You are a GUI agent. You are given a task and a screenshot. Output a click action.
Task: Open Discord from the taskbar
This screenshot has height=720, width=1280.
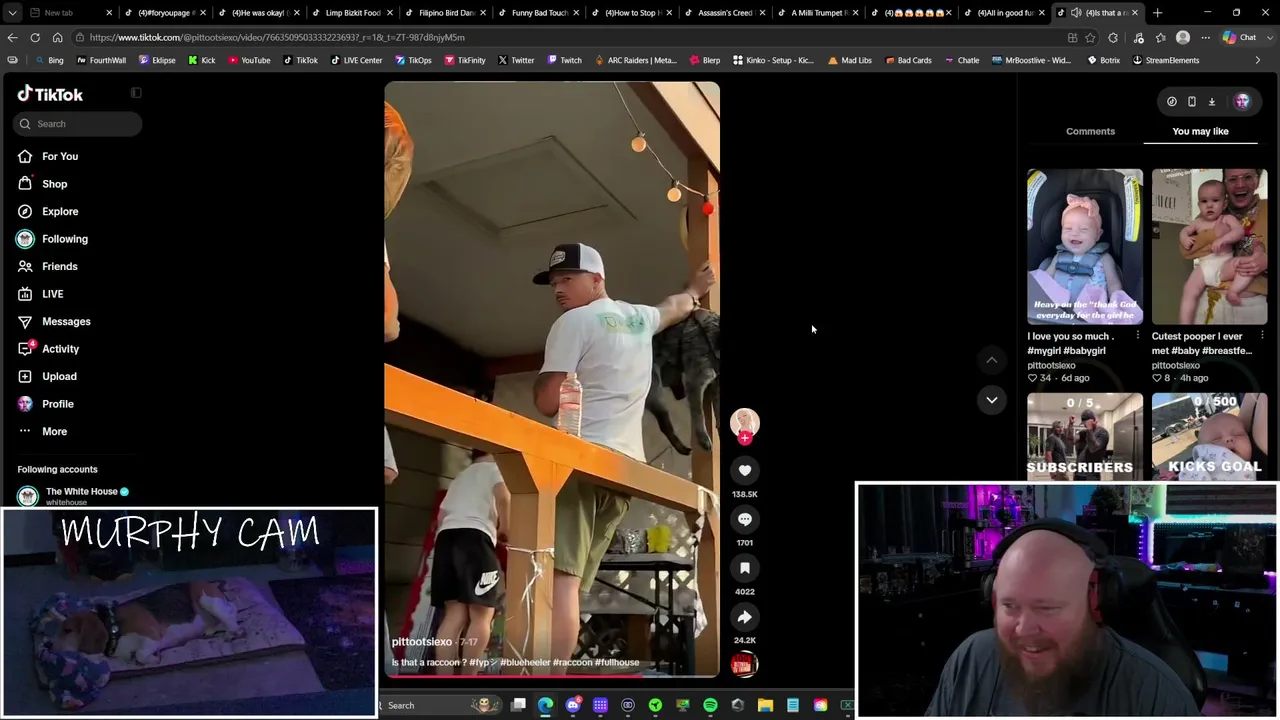pos(573,705)
